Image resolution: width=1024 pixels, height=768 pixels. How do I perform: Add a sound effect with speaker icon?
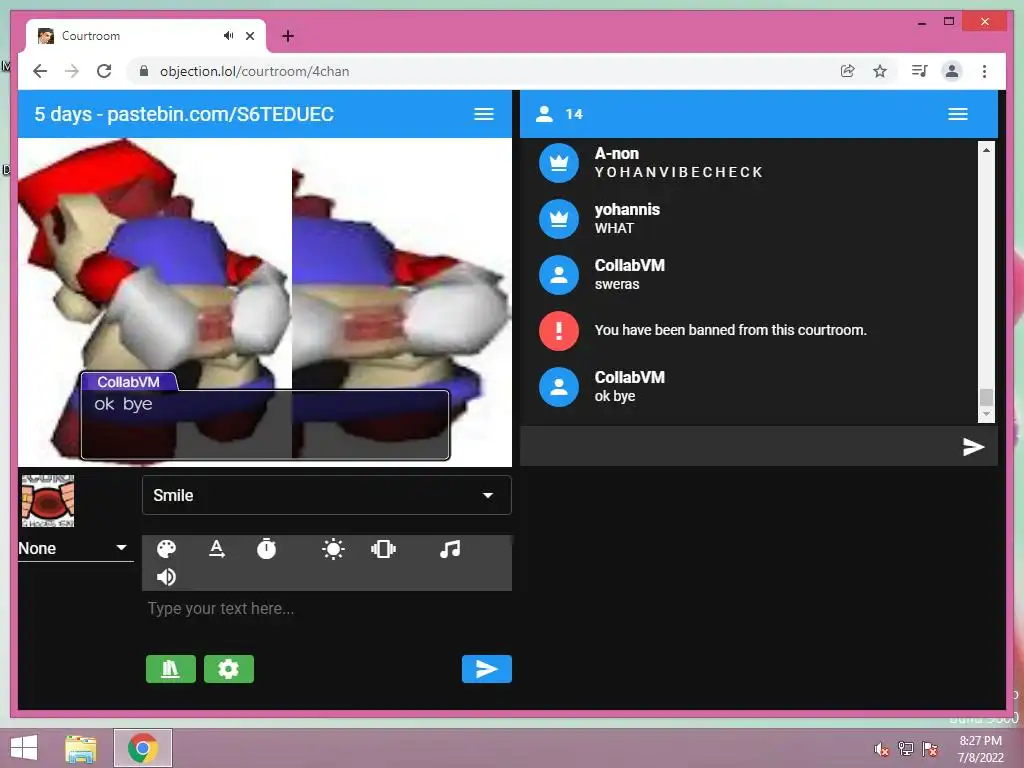point(167,577)
